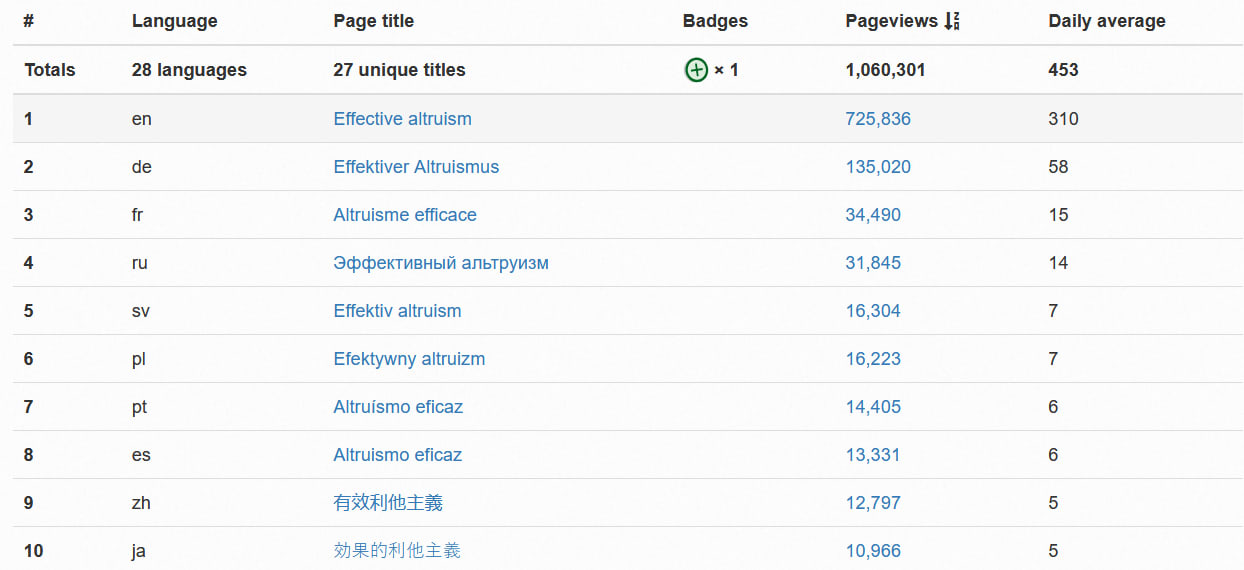This screenshot has height=570, width=1244.
Task: Open the Эффективный альтруизм page link
Action: click(x=441, y=263)
